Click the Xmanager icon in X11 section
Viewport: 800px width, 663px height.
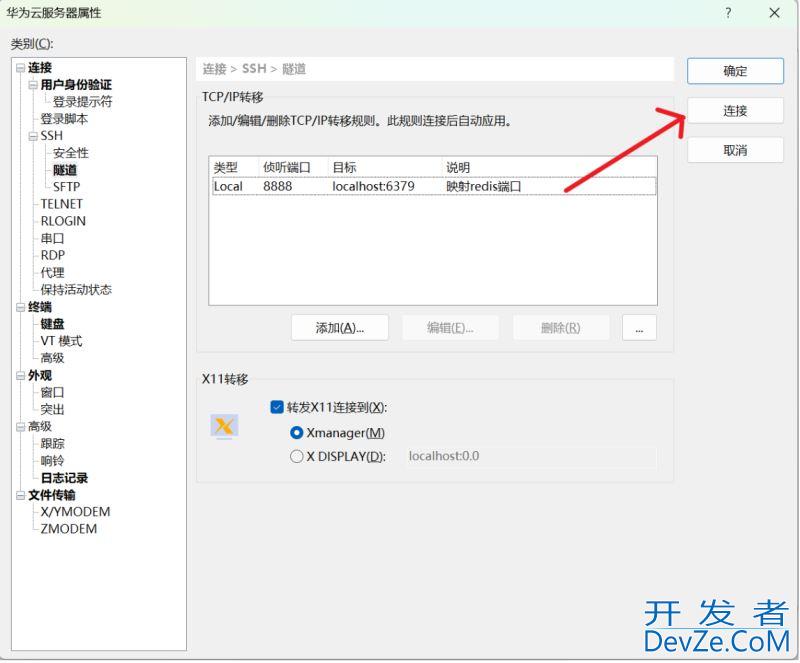[x=224, y=426]
